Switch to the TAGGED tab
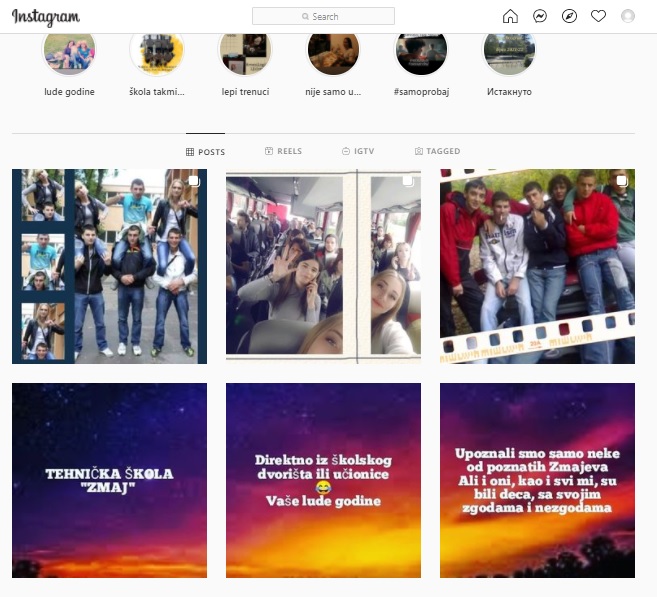This screenshot has height=597, width=657. pos(437,151)
